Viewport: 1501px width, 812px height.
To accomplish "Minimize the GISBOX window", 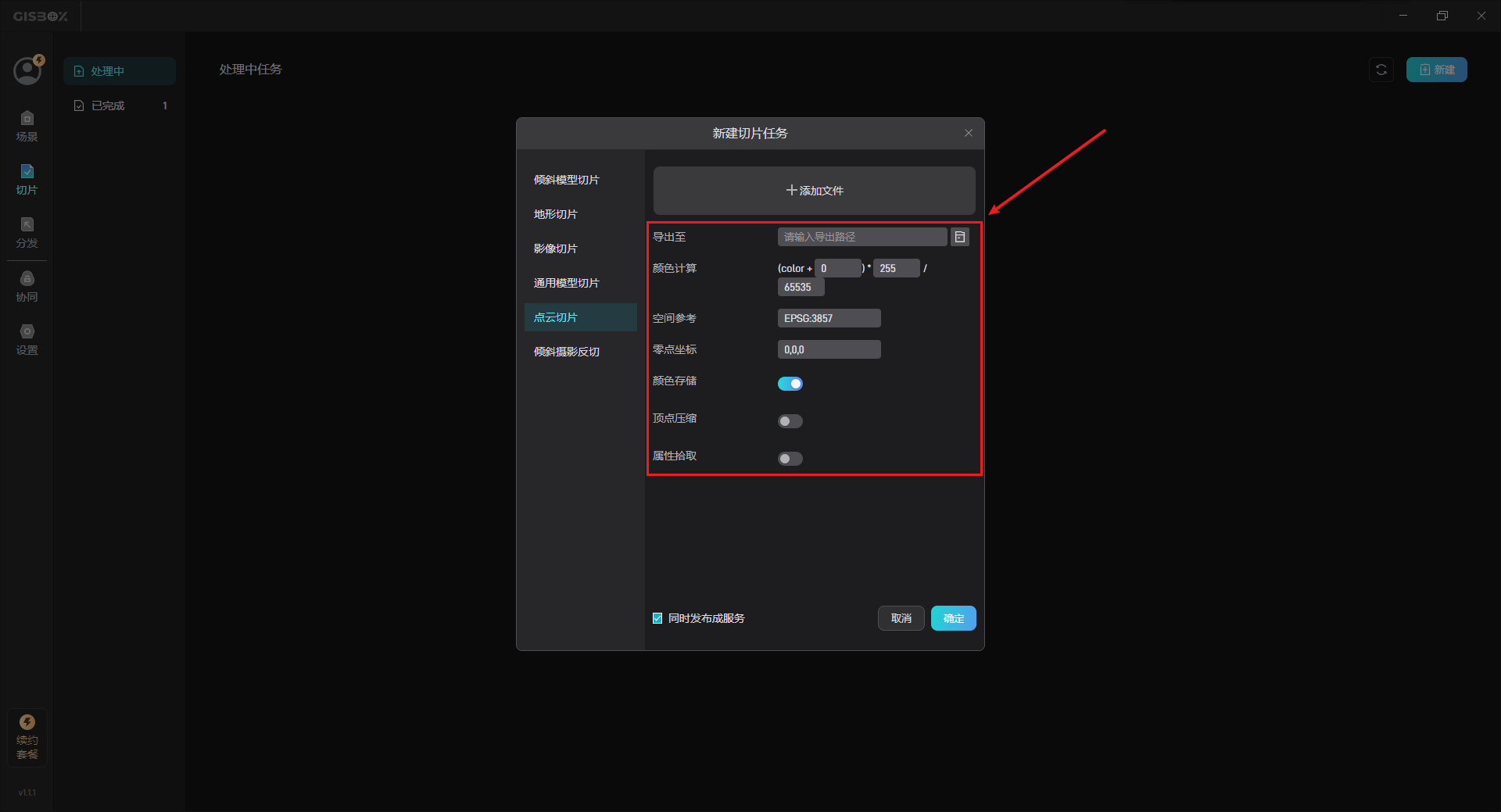I will [1403, 16].
